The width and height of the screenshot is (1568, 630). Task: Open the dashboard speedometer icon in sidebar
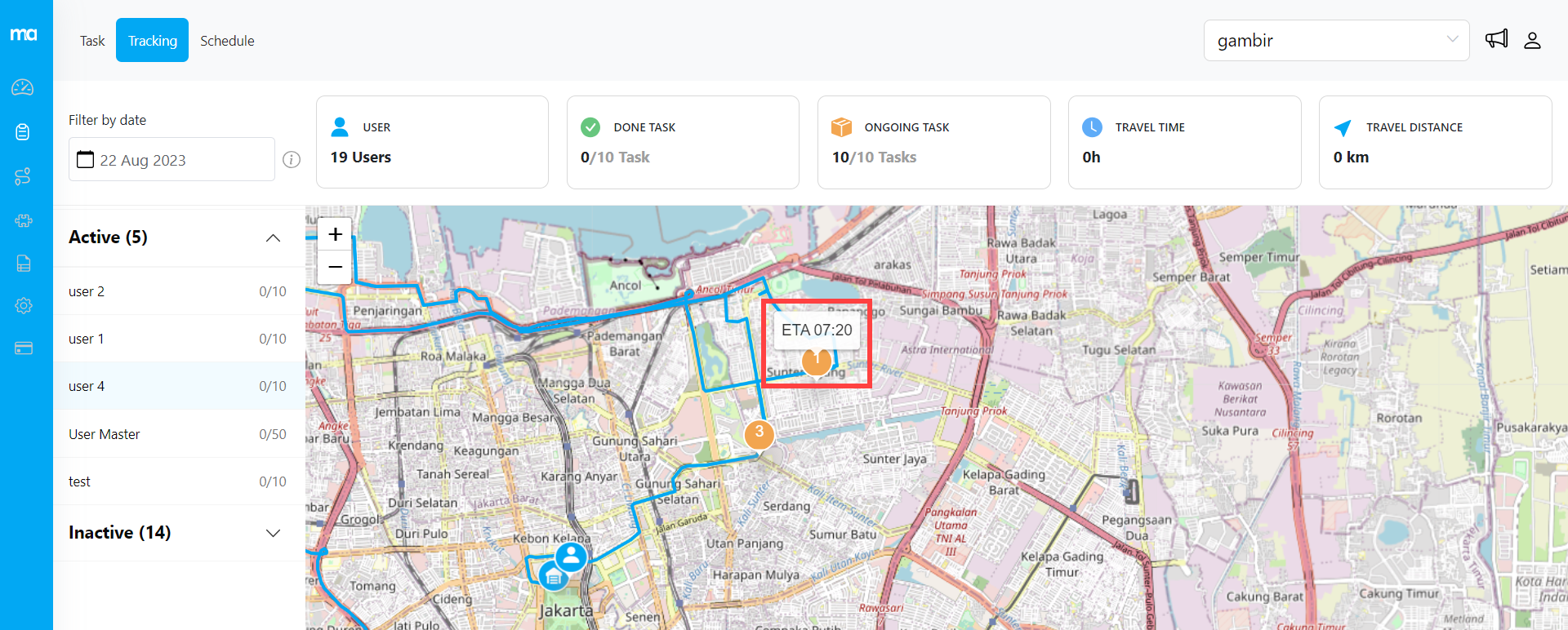[x=23, y=87]
